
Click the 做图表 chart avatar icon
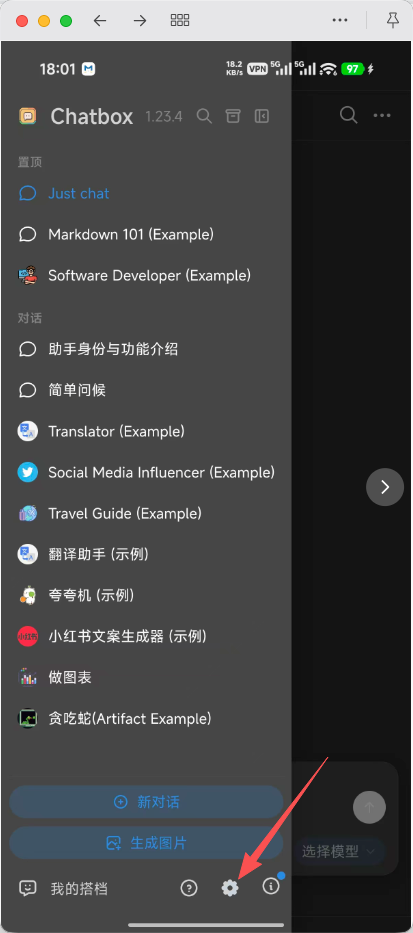[x=27, y=677]
